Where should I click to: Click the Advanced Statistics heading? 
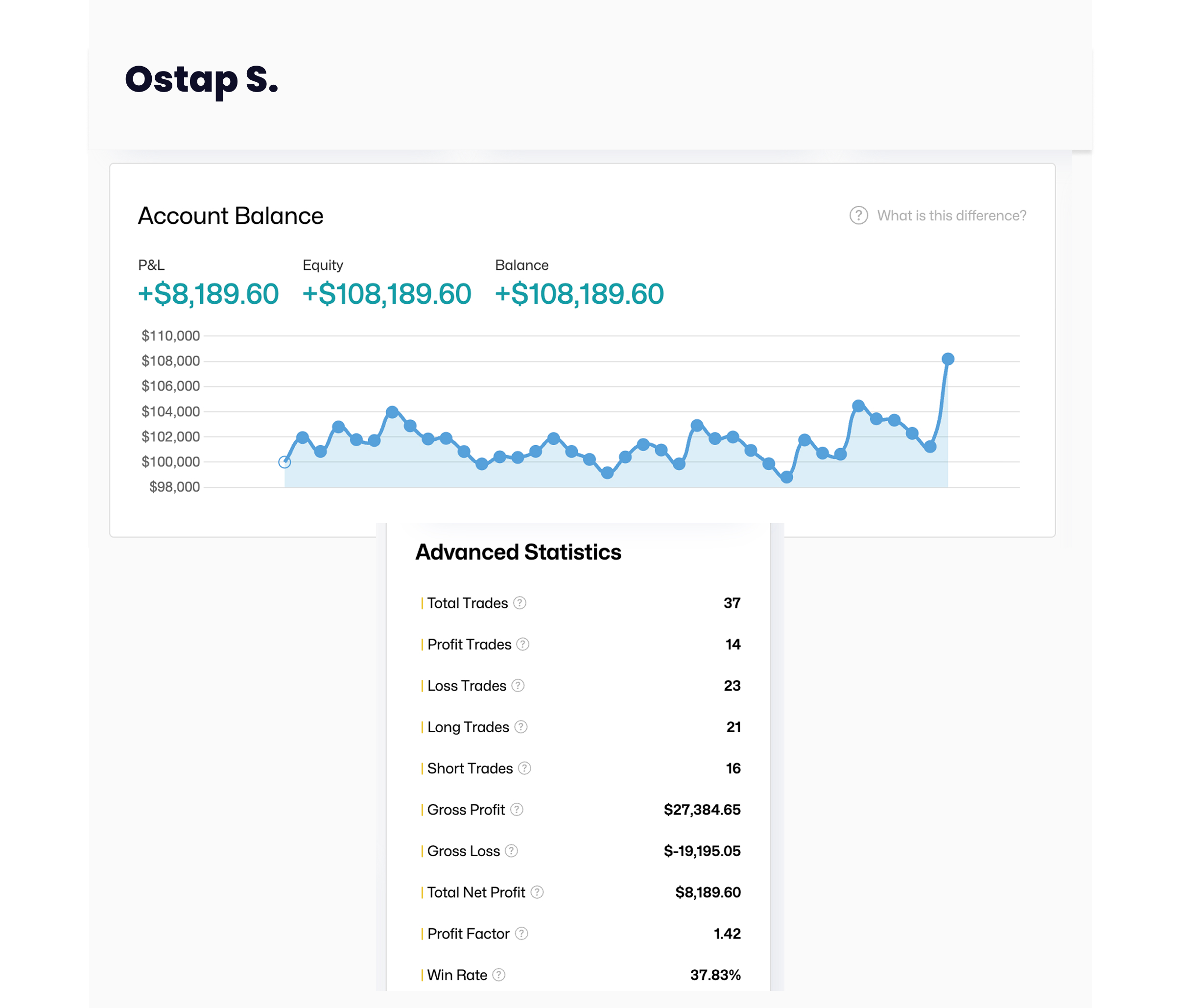(x=518, y=552)
